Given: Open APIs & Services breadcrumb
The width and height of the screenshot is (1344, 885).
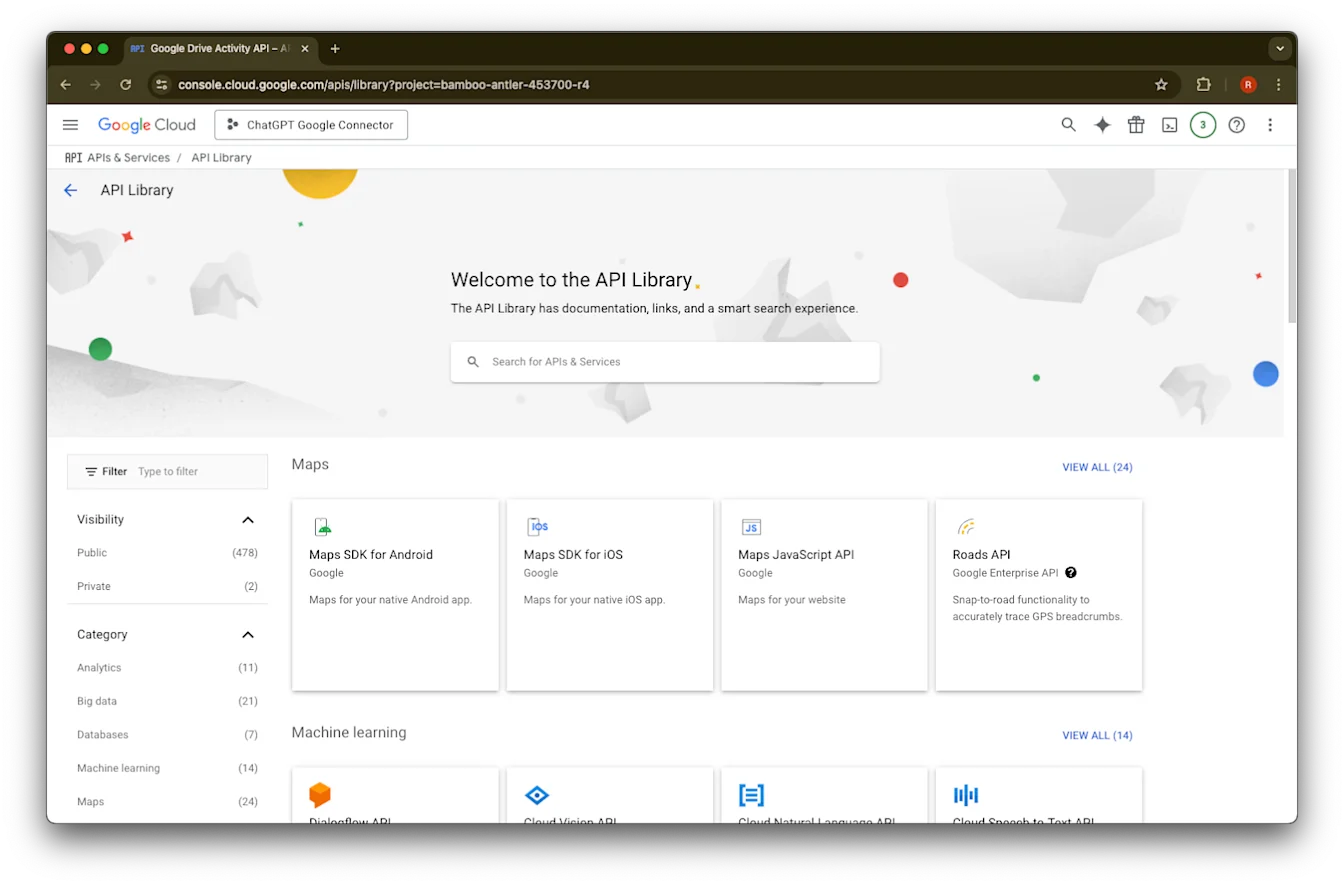Looking at the screenshot, I should (x=128, y=158).
